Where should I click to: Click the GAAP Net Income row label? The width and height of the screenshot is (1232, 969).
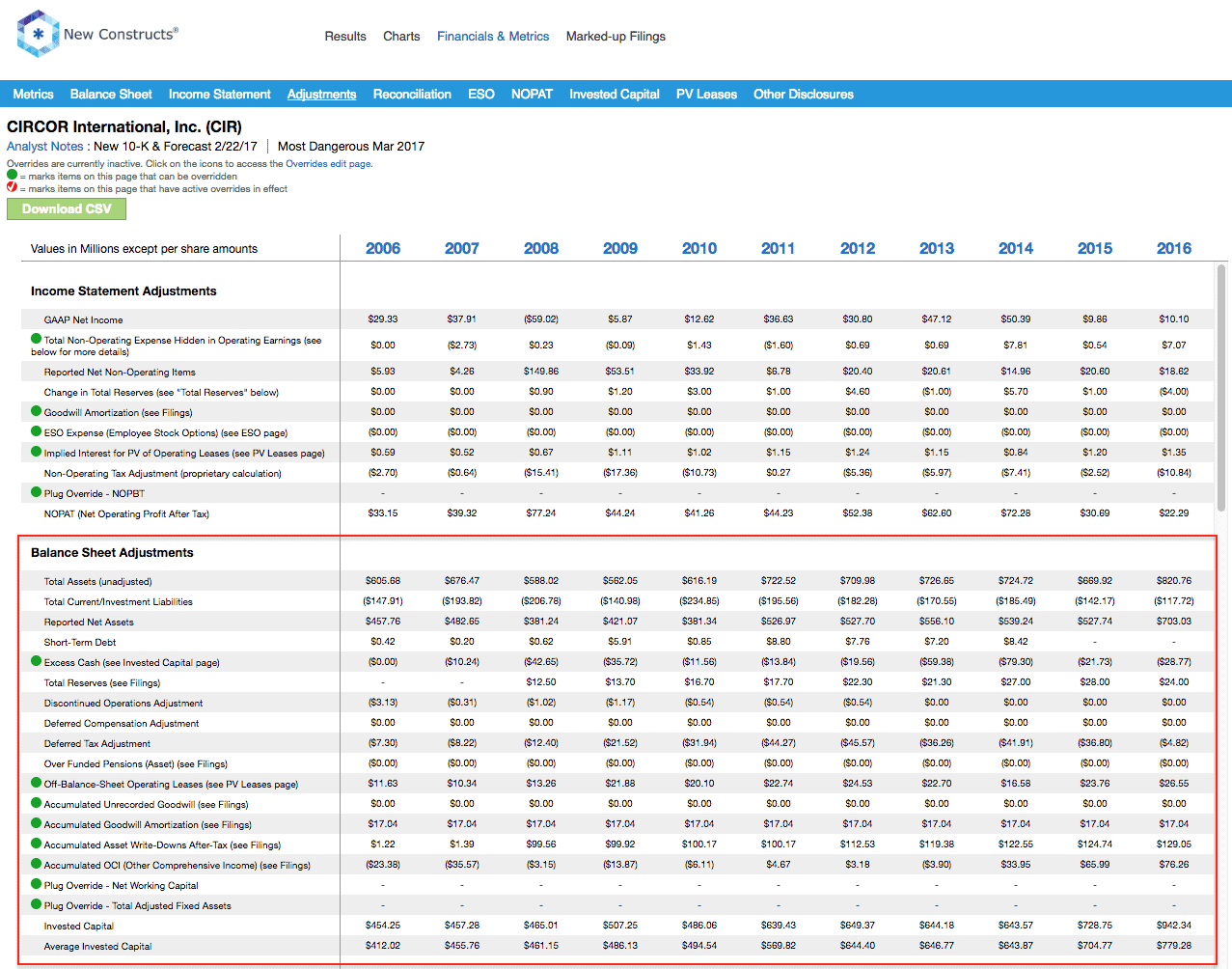click(83, 319)
